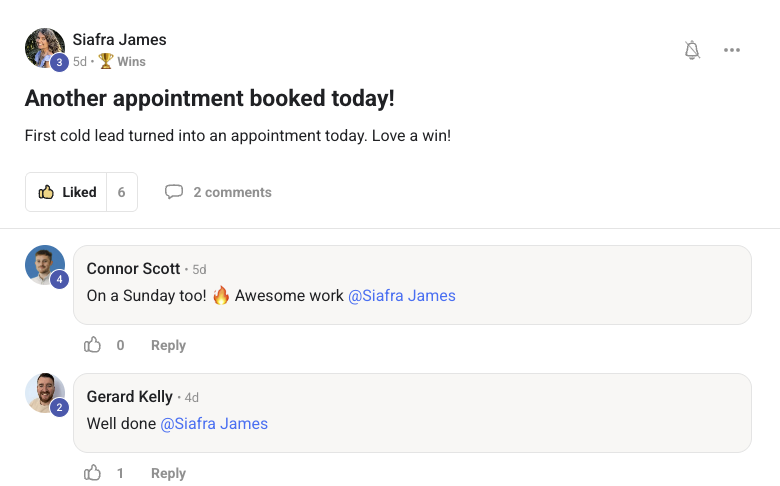Click the like count 0 on Connor's comment
Image resolution: width=780 pixels, height=486 pixels.
[120, 345]
